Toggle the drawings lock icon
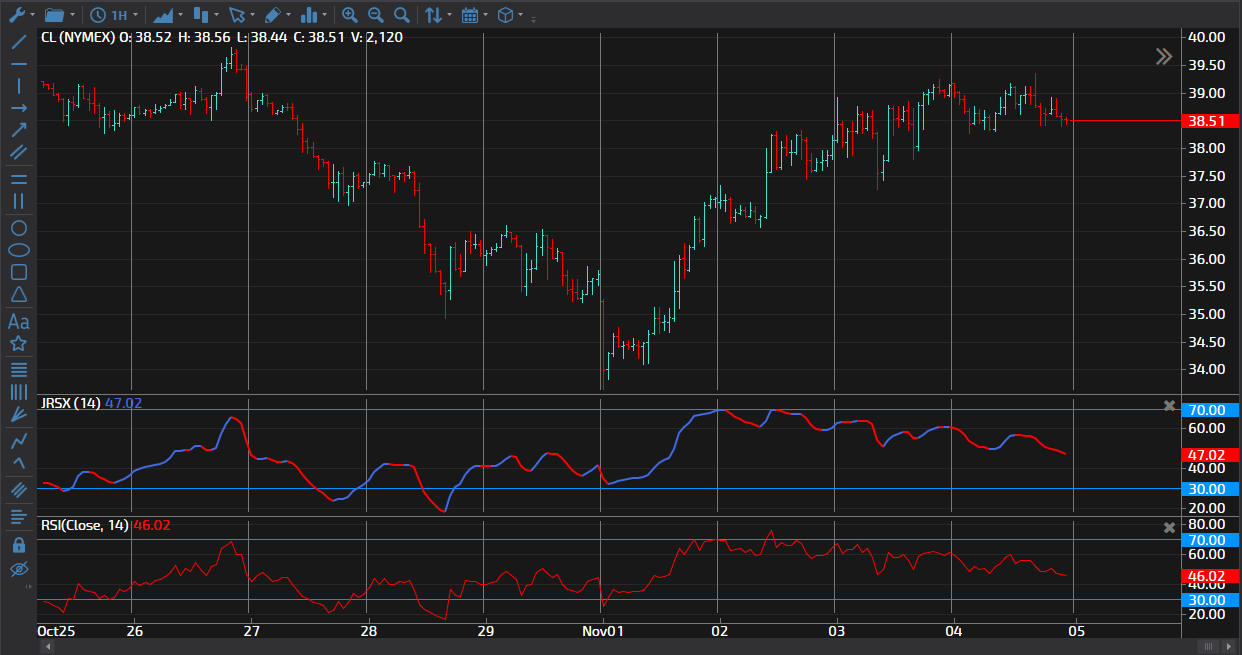 click(x=18, y=545)
